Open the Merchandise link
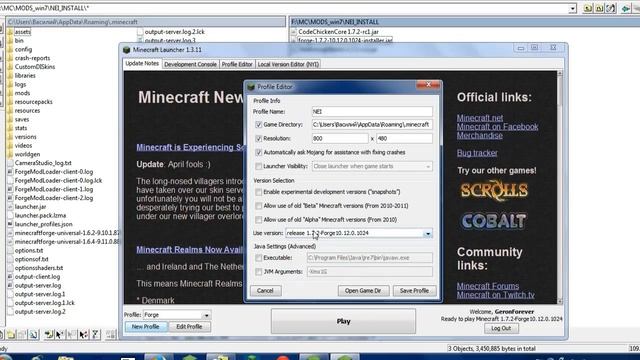 coord(480,136)
